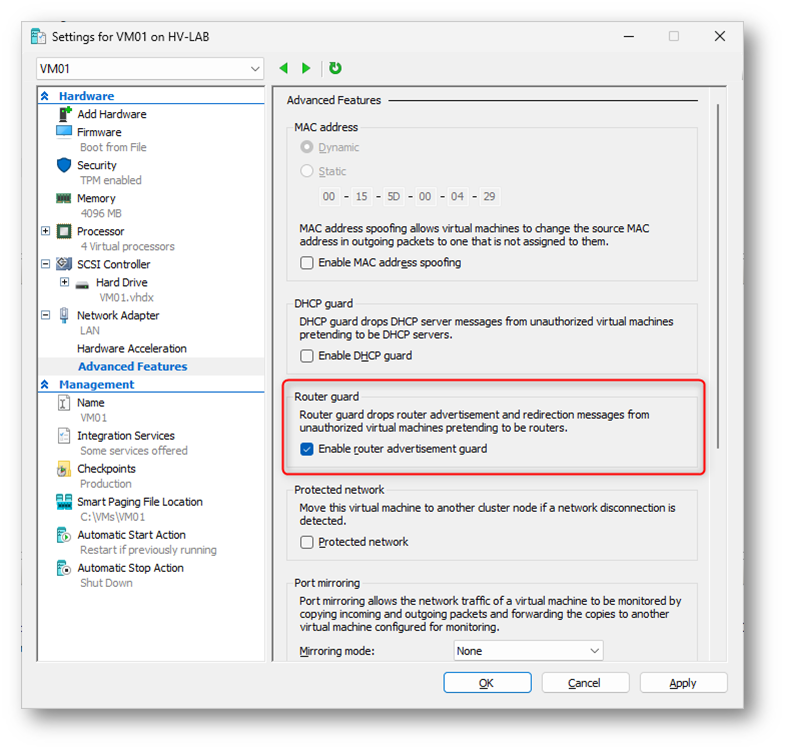
Task: Select Advanced Features in the tree
Action: [x=132, y=366]
